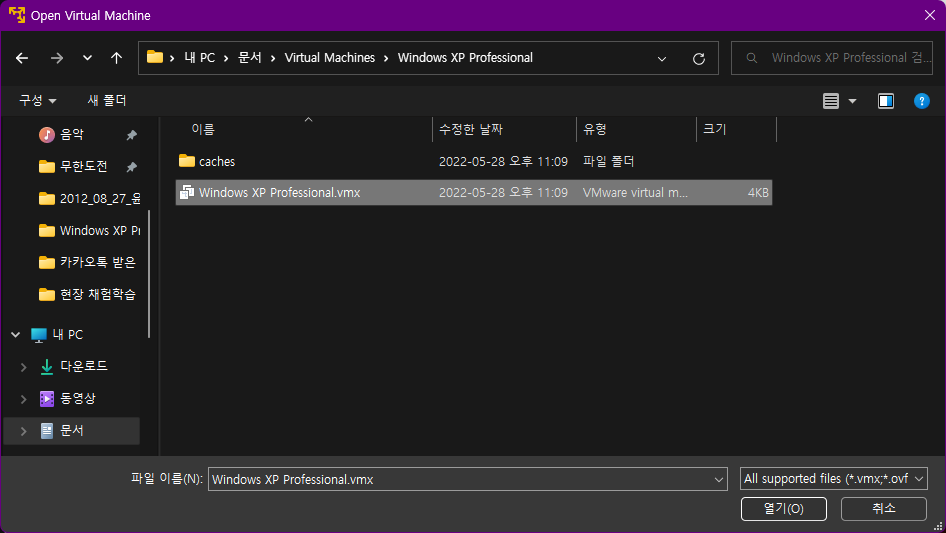Image resolution: width=946 pixels, height=533 pixels.
Task: Open 현장 체험학습 folder in sidebar
Action: coord(87,294)
